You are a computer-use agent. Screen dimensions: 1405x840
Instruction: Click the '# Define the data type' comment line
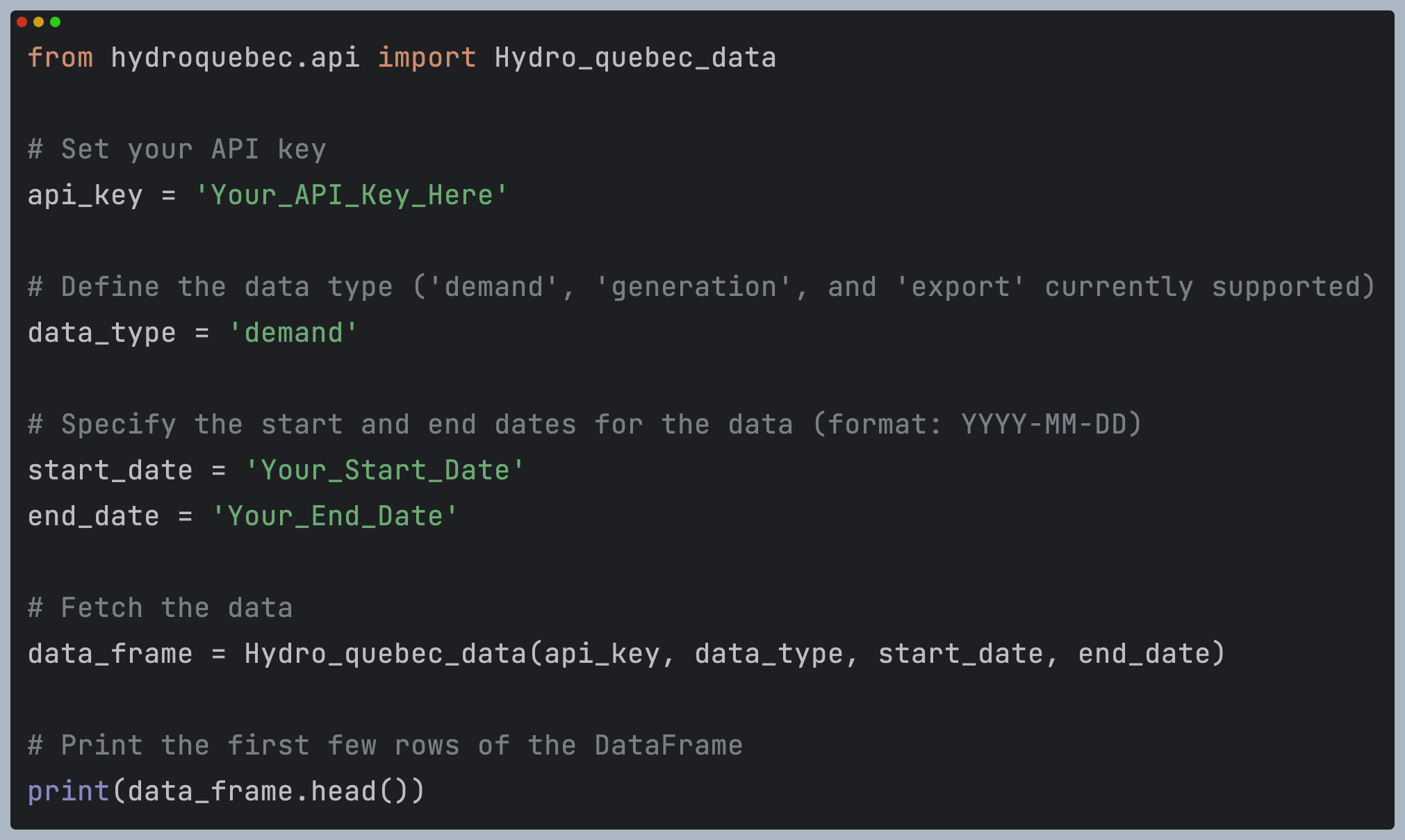(701, 287)
